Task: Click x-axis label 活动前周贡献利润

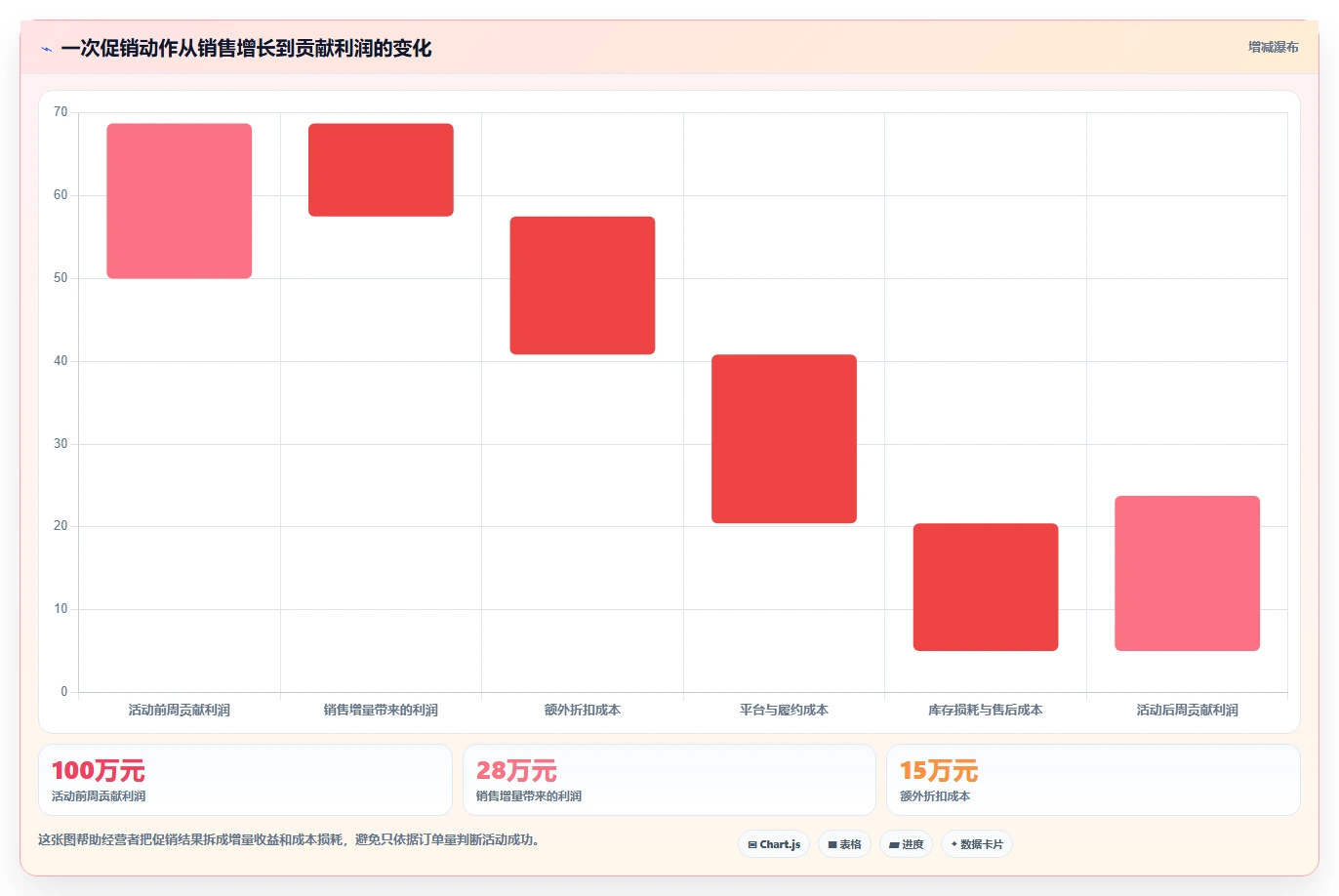Action: (180, 710)
